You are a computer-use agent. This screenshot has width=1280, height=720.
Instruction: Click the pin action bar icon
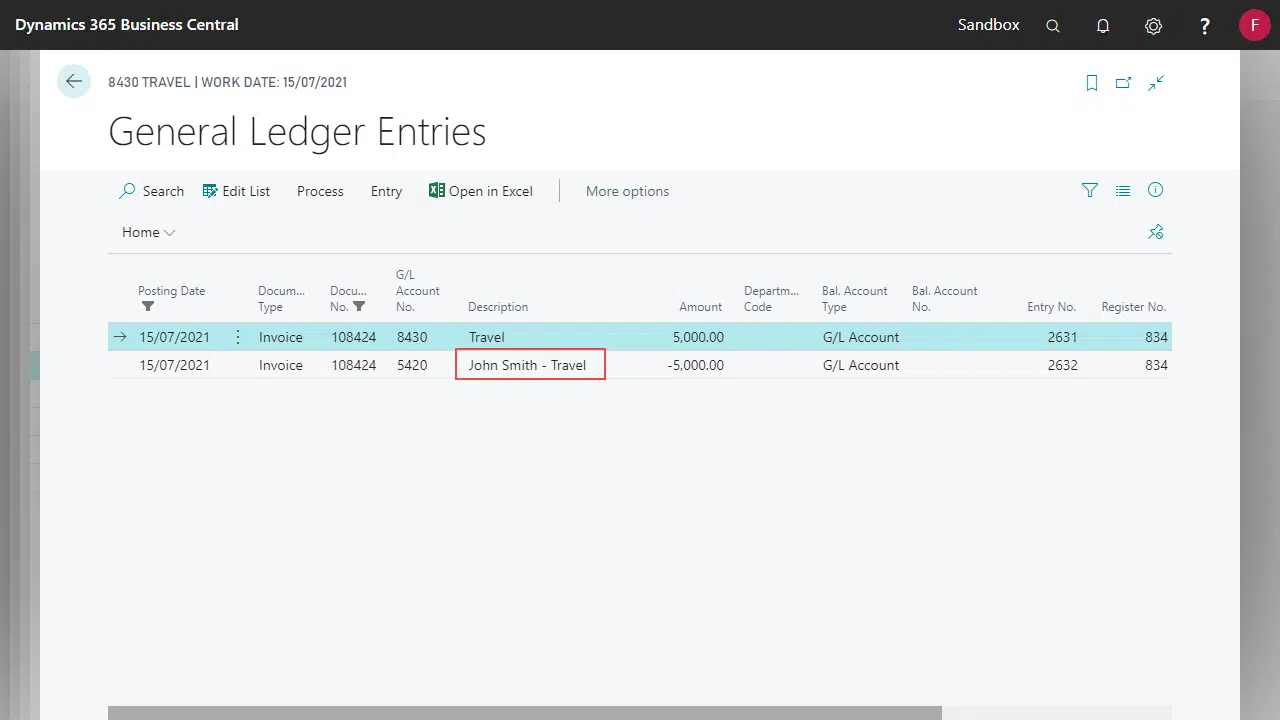(1156, 232)
